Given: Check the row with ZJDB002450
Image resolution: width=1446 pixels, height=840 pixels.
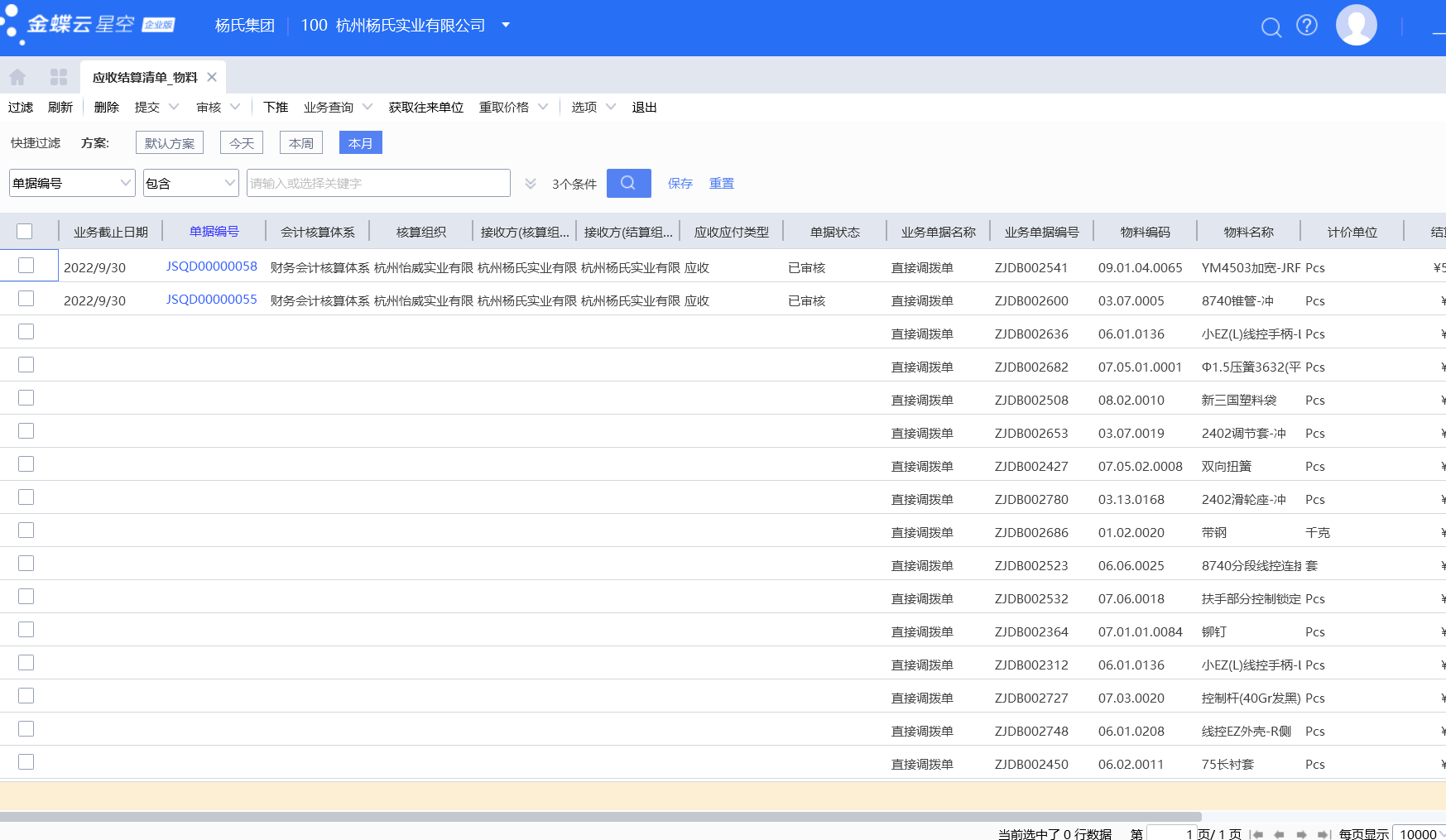Looking at the screenshot, I should pos(26,761).
